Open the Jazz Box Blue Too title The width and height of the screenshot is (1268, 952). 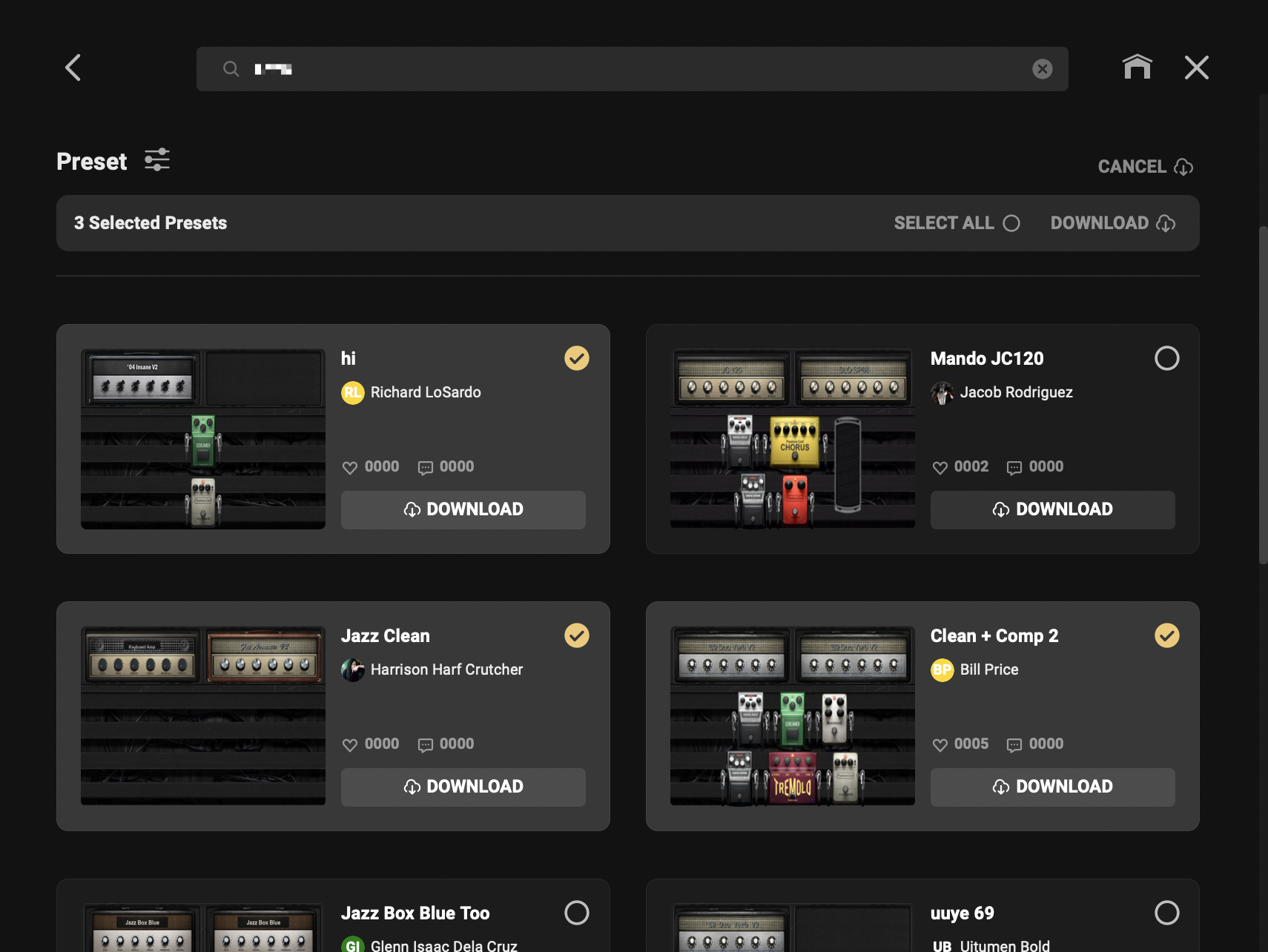[415, 913]
